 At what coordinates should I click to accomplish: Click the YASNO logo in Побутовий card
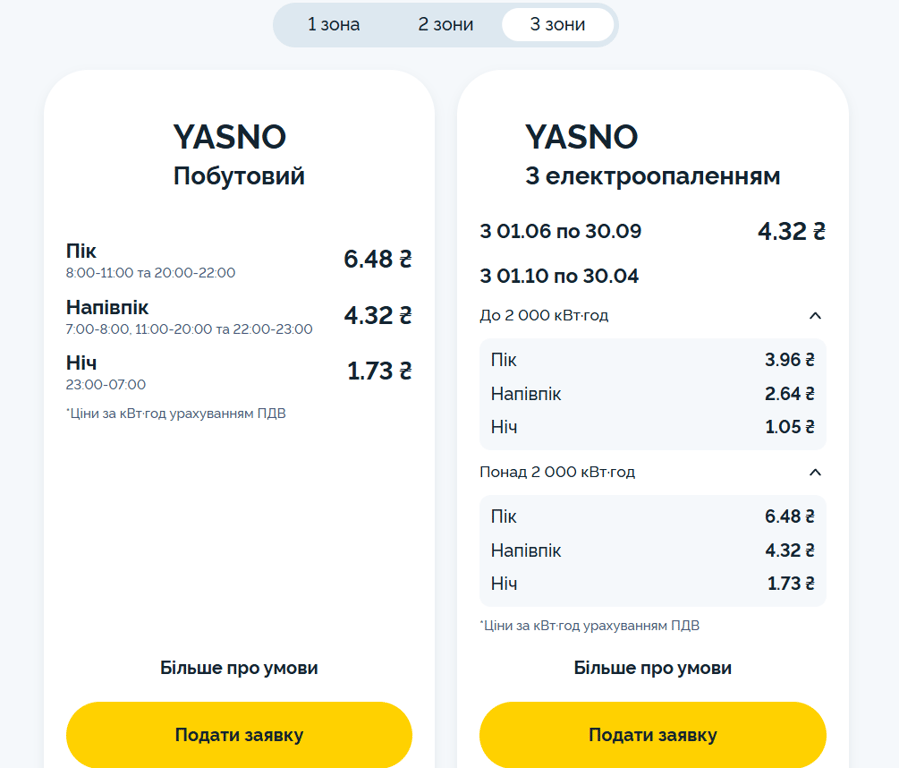pos(230,136)
